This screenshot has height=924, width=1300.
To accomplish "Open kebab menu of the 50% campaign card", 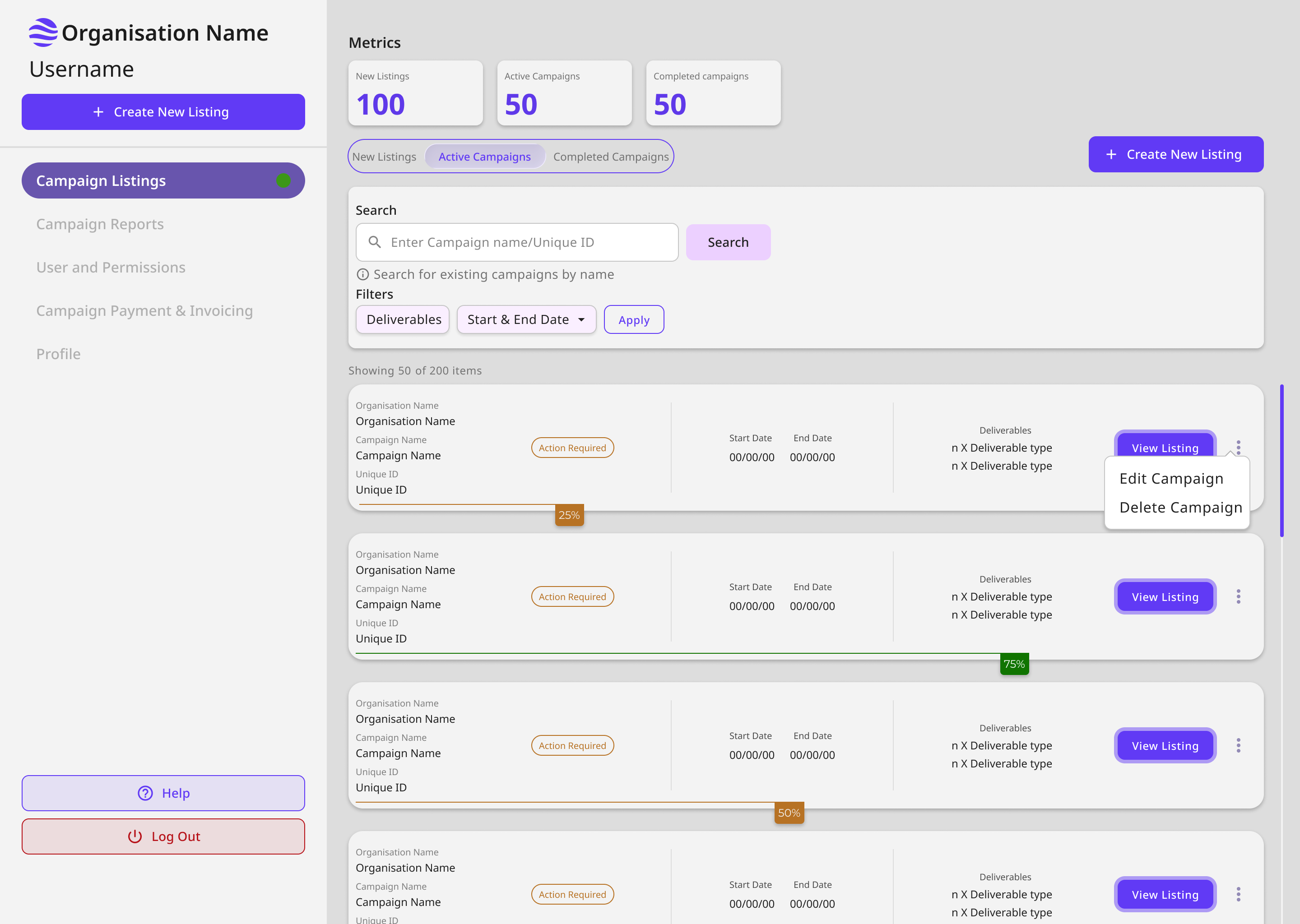I will point(1239,745).
